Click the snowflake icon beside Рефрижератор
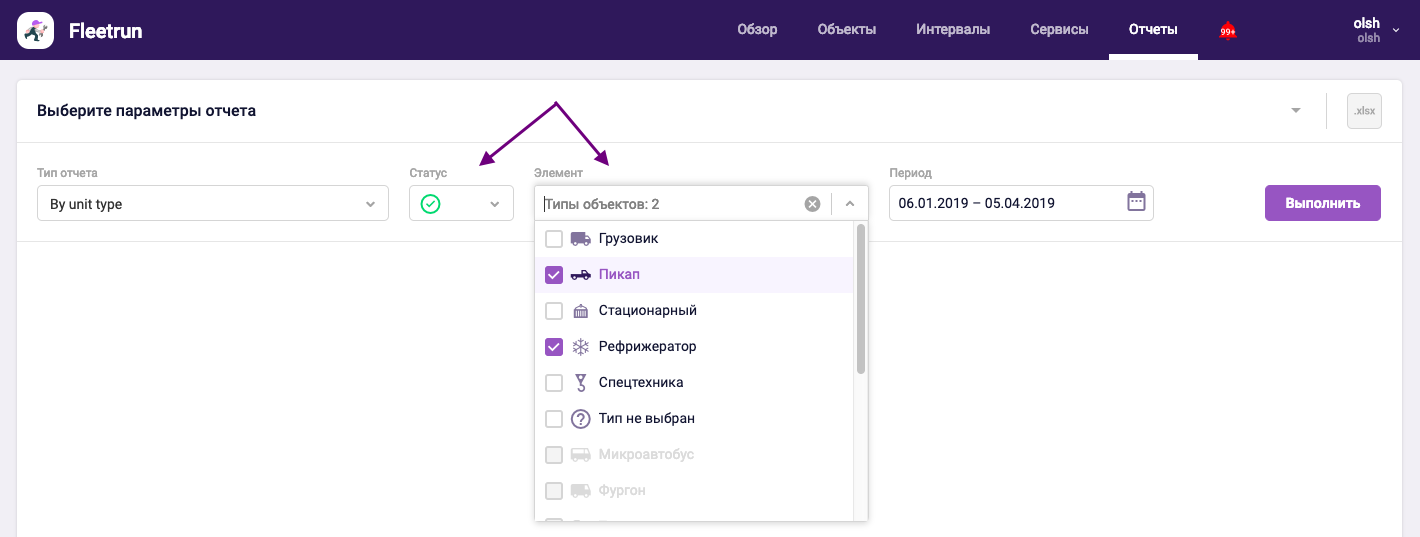Viewport: 1420px width, 537px height. click(580, 347)
